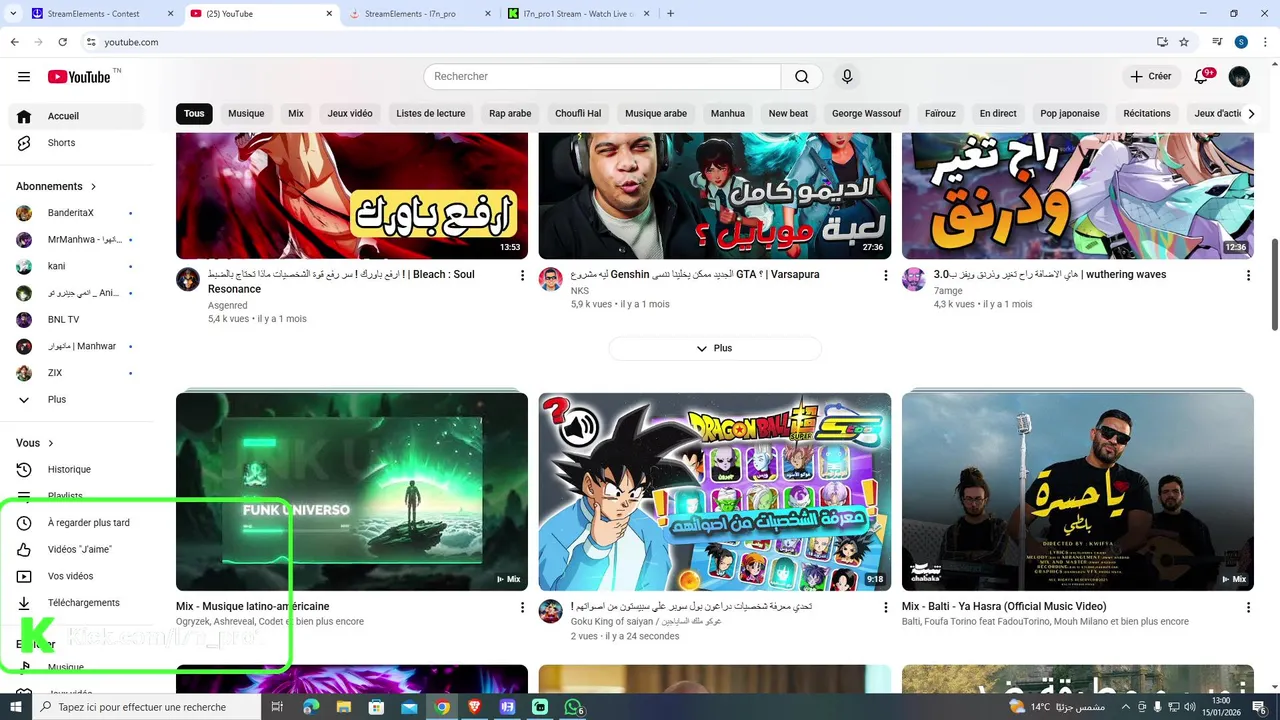This screenshot has width=1280, height=720.
Task: Select the Rap arabe filter chip
Action: tap(510, 114)
